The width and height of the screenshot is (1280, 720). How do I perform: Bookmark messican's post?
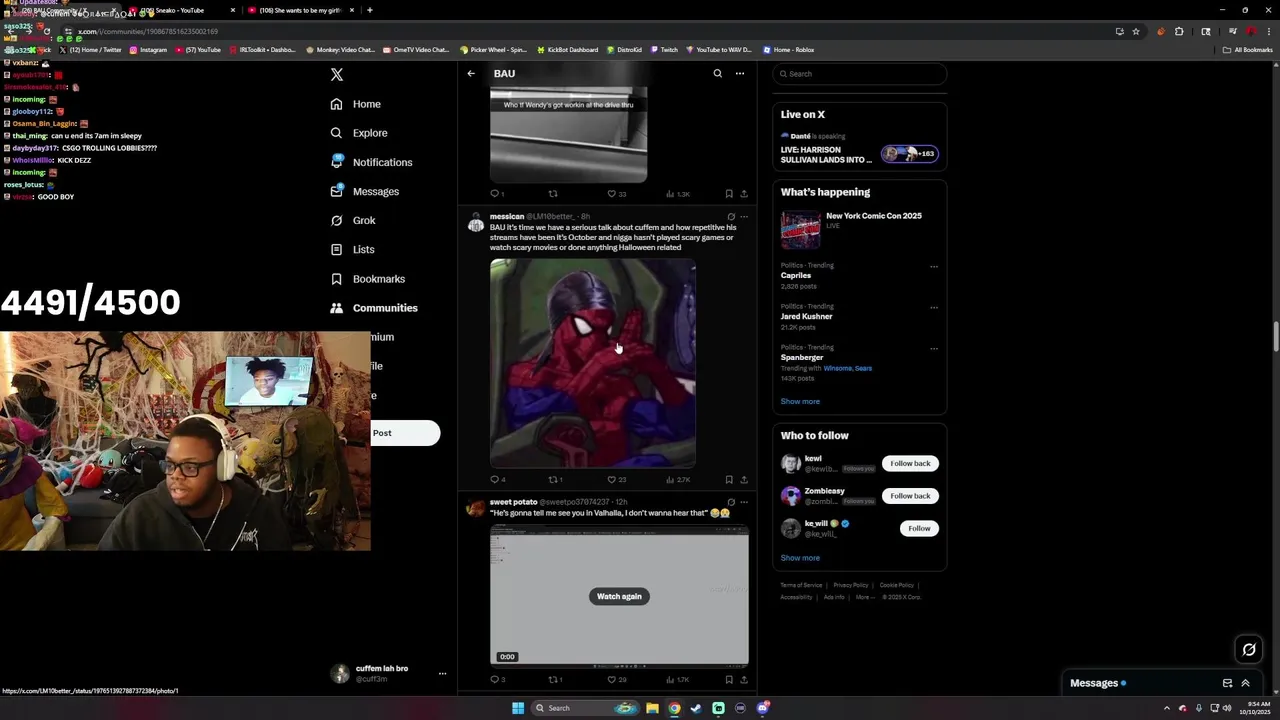click(729, 479)
